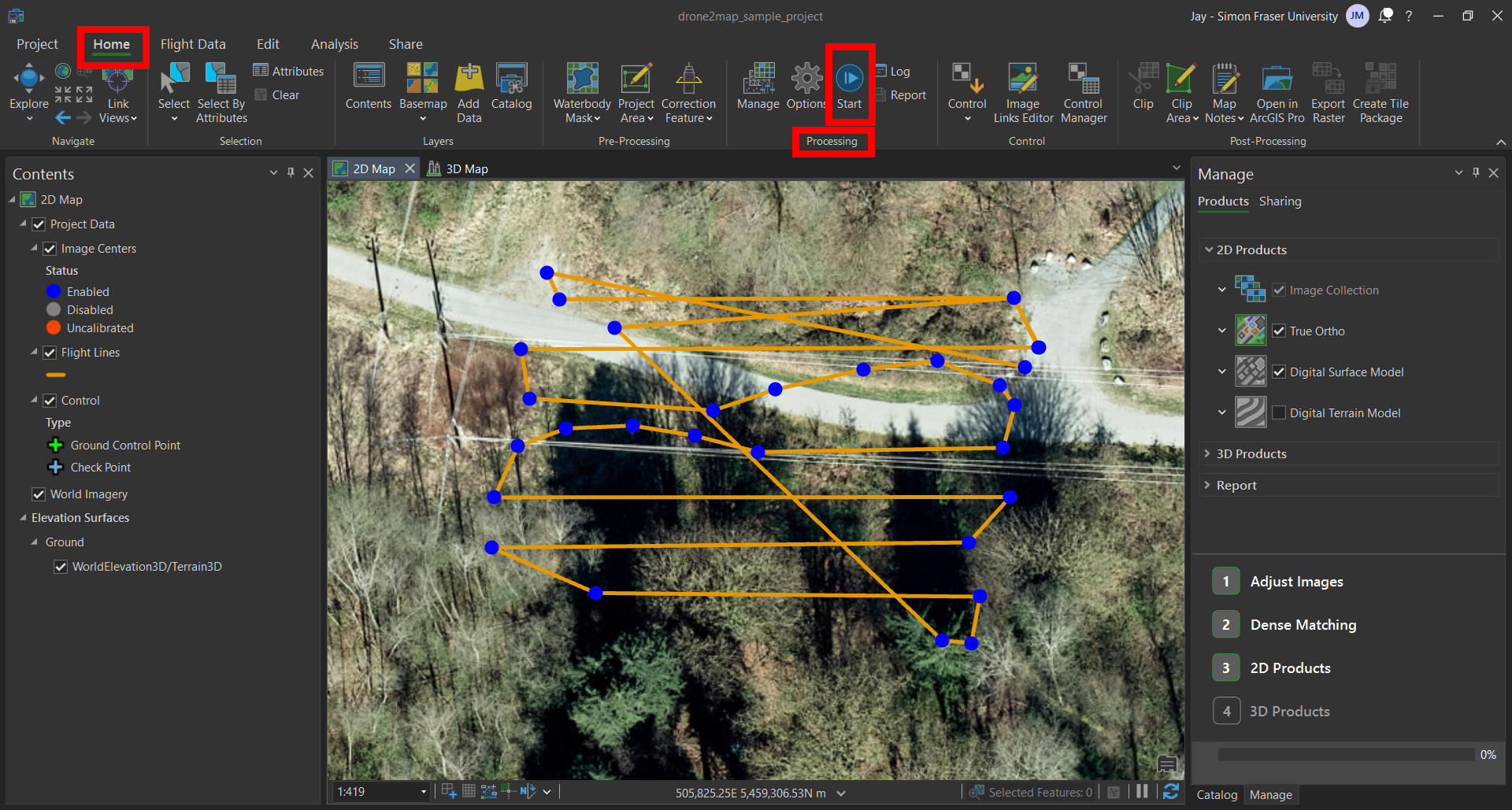Screen dimensions: 1512x810
Task: Click the Adjust Images step
Action: [1296, 582]
